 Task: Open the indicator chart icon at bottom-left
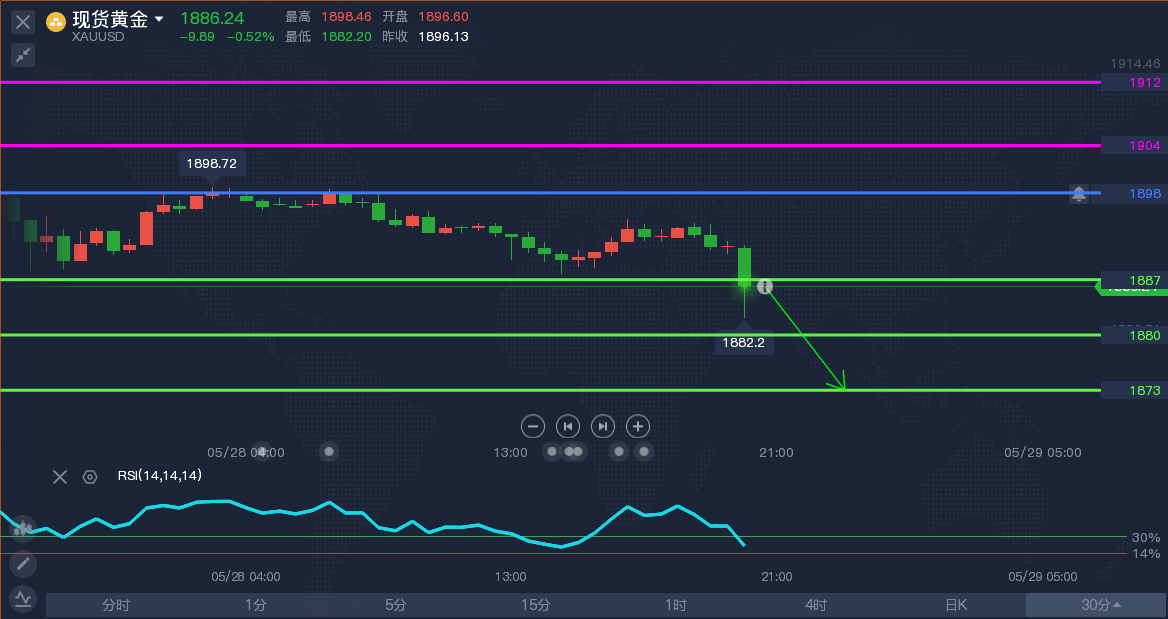click(23, 597)
